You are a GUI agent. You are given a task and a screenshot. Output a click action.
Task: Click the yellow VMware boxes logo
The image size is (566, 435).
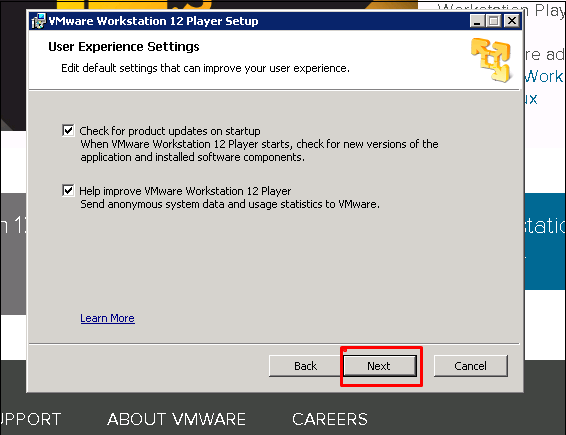[491, 60]
